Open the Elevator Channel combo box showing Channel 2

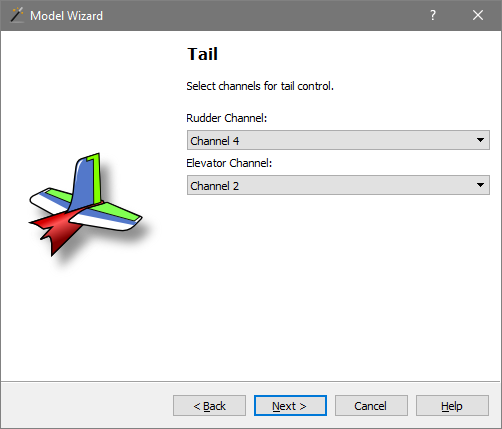point(338,185)
